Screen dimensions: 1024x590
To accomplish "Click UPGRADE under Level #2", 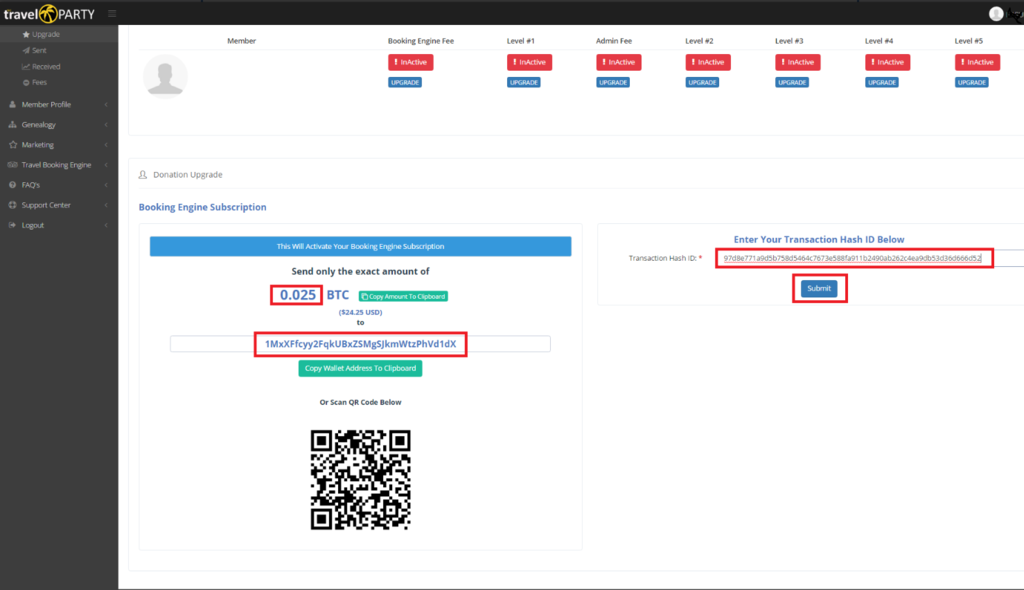I will click(x=702, y=82).
